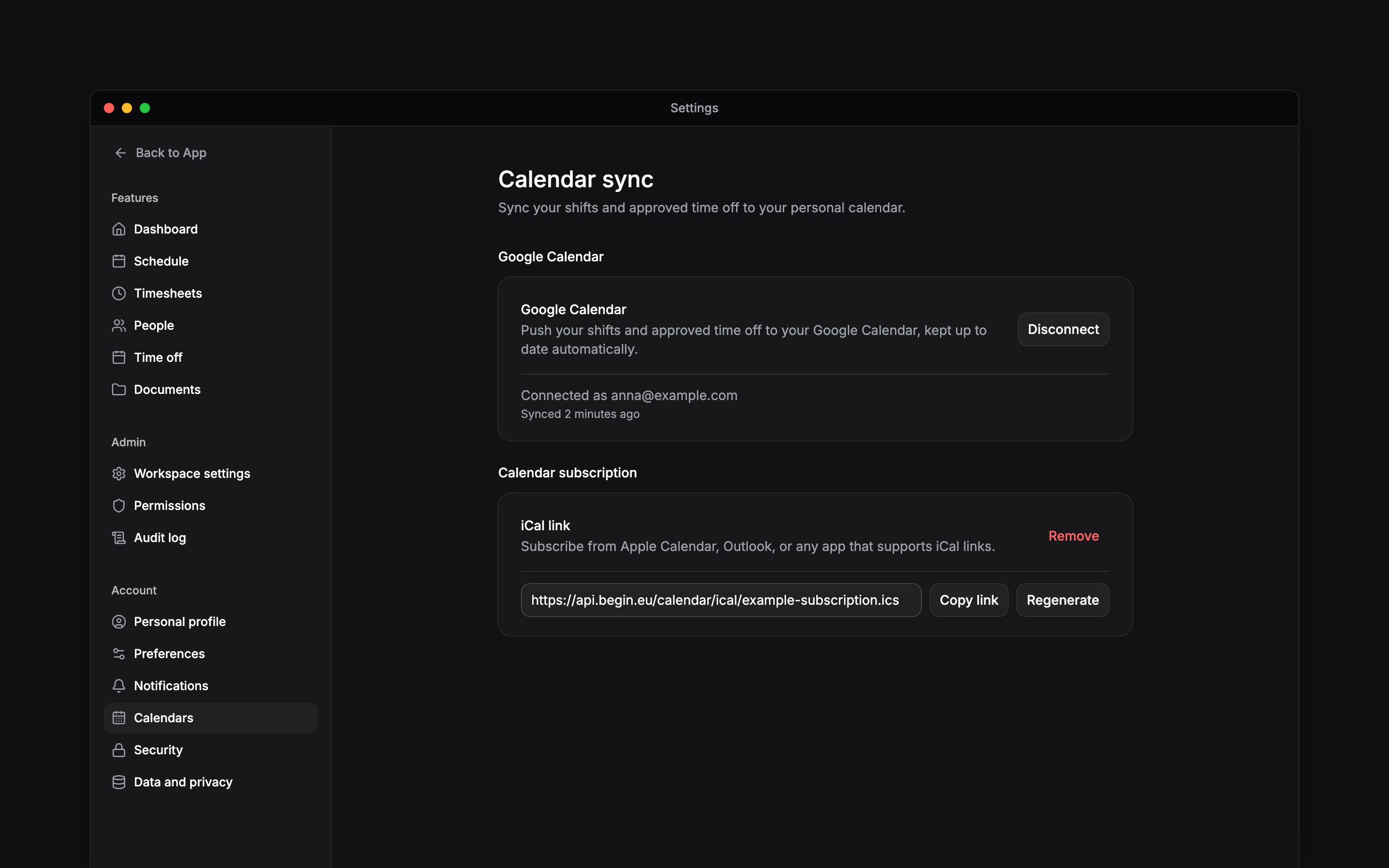The height and width of the screenshot is (868, 1389).
Task: Click the 'Admin' sidebar section label
Action: click(129, 442)
